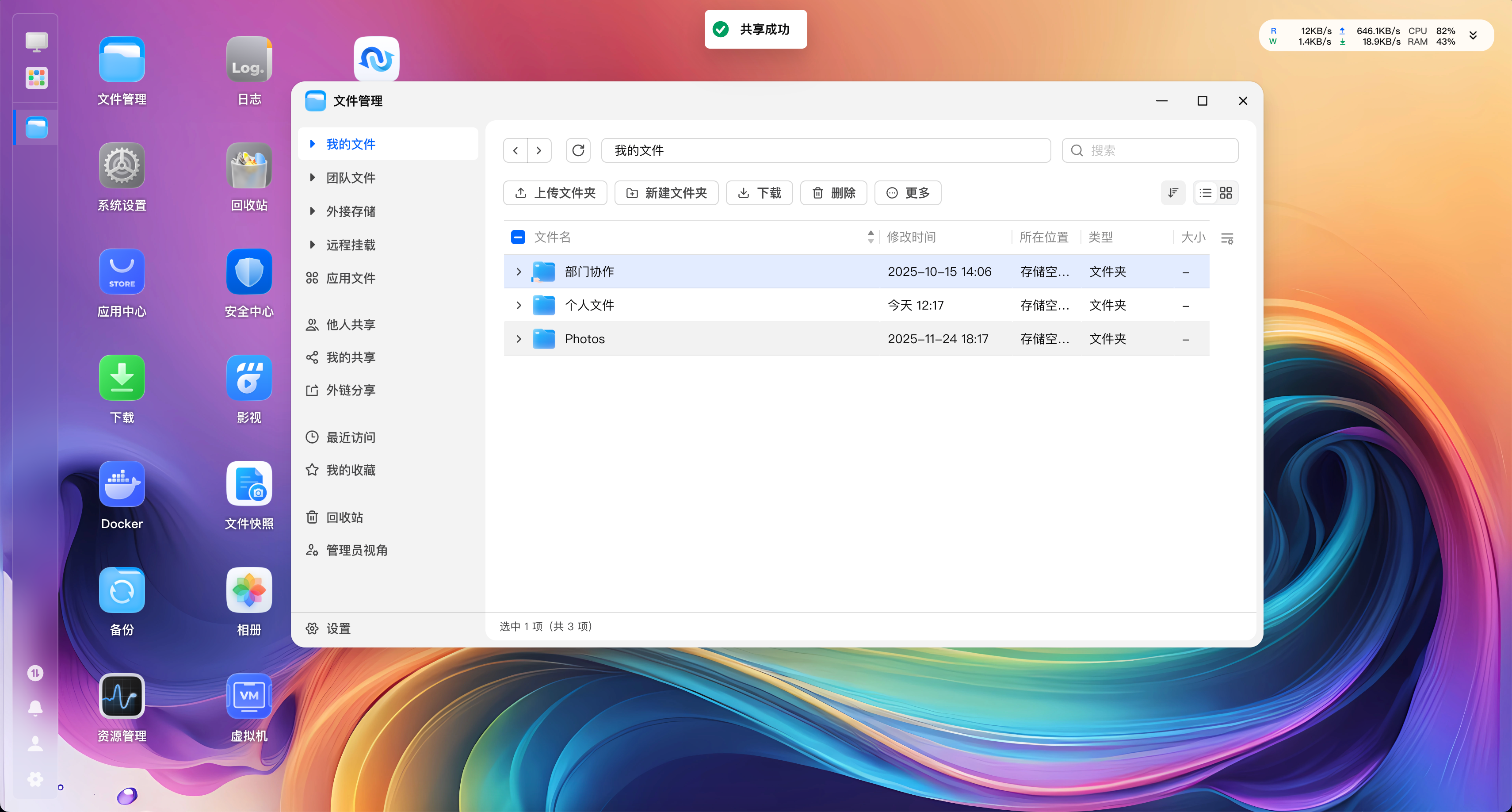Open the 相册 photos app
1512x812 pixels.
point(249,590)
